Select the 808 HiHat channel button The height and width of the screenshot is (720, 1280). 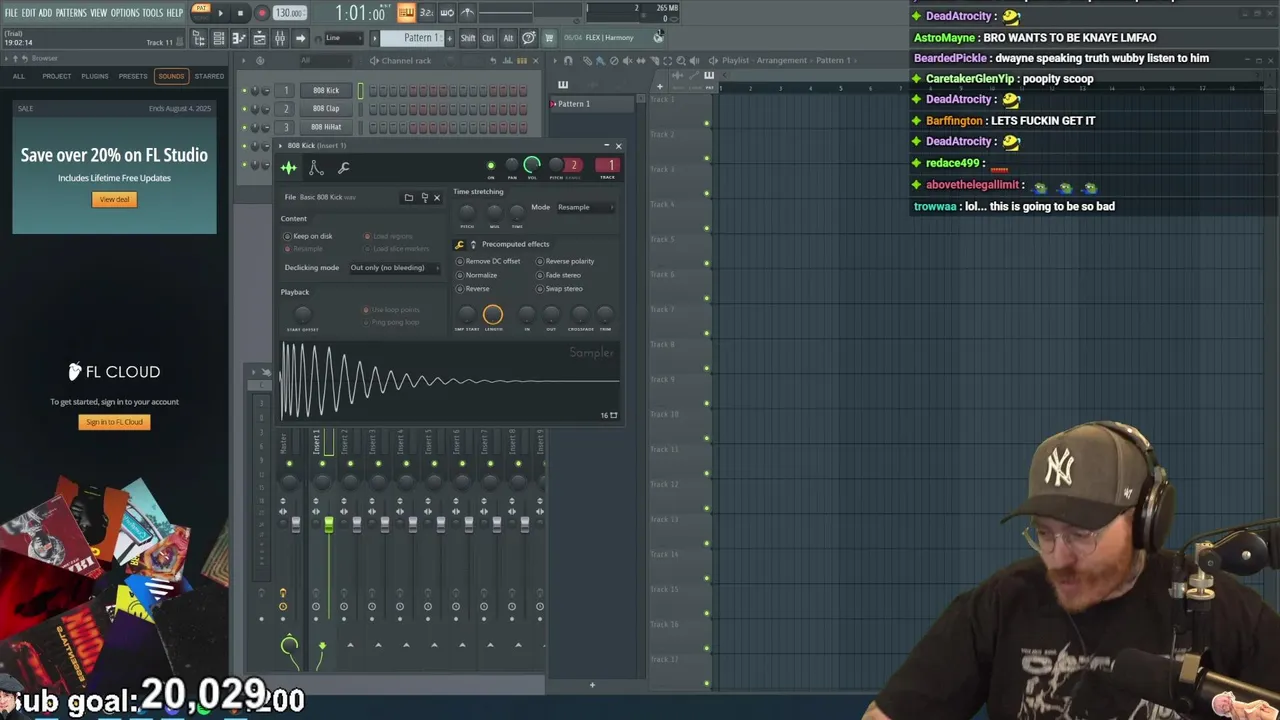click(x=326, y=127)
